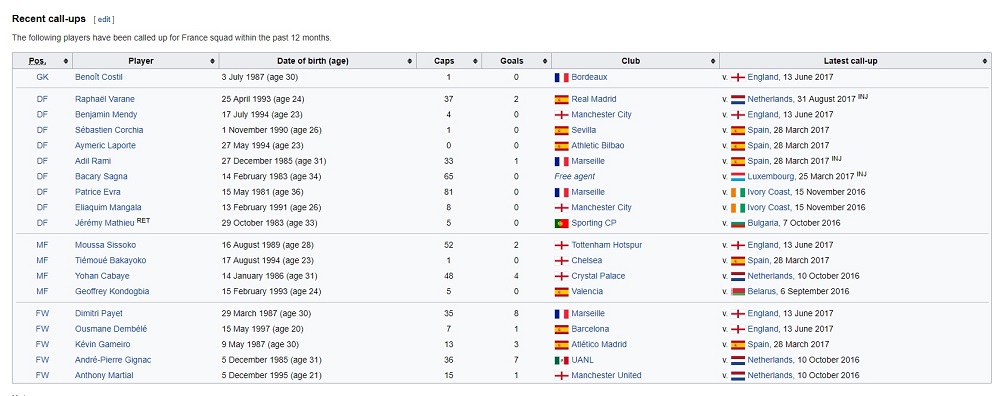The width and height of the screenshot is (1000, 396).
Task: Open Ivory Coast link in Patrice Evra row
Action: click(769, 192)
